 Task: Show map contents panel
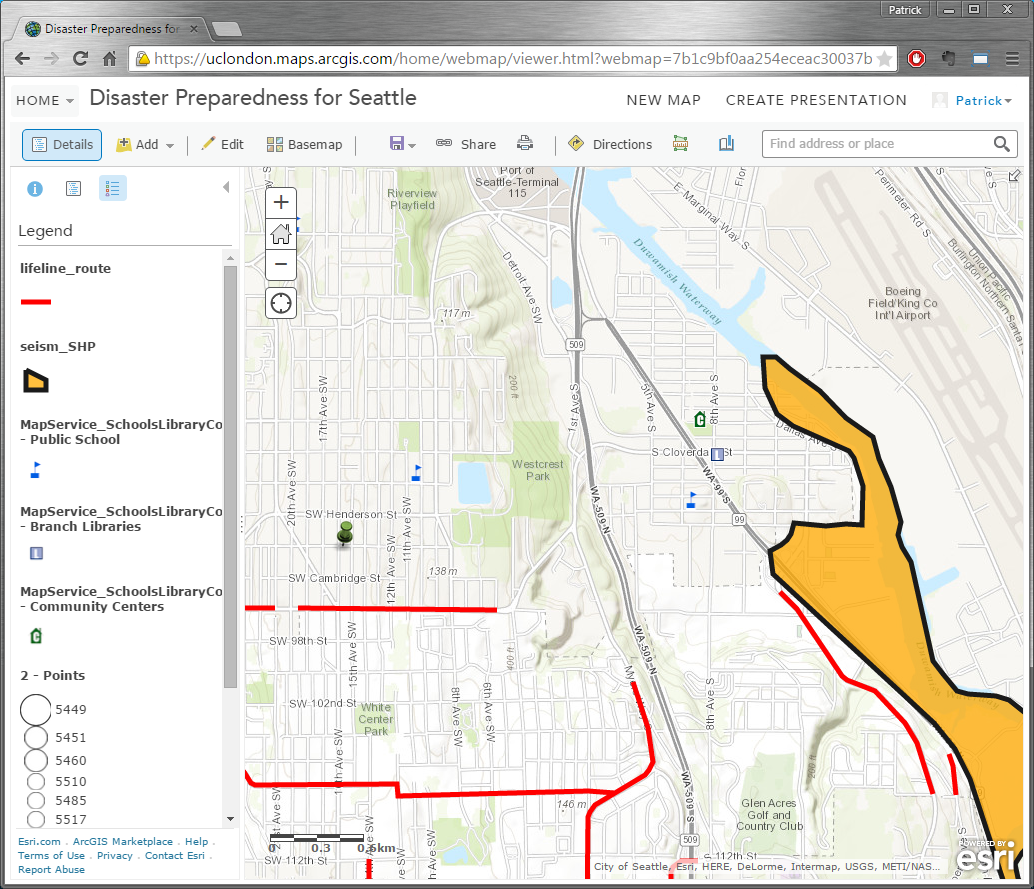73,188
